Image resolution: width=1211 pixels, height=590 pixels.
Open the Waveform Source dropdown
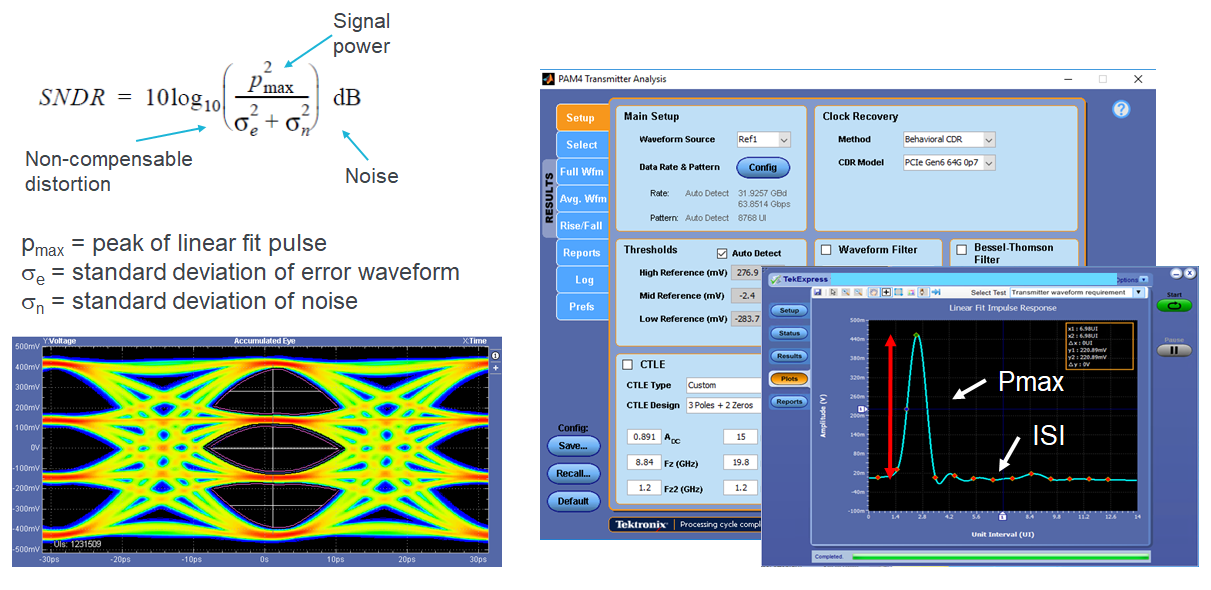764,140
